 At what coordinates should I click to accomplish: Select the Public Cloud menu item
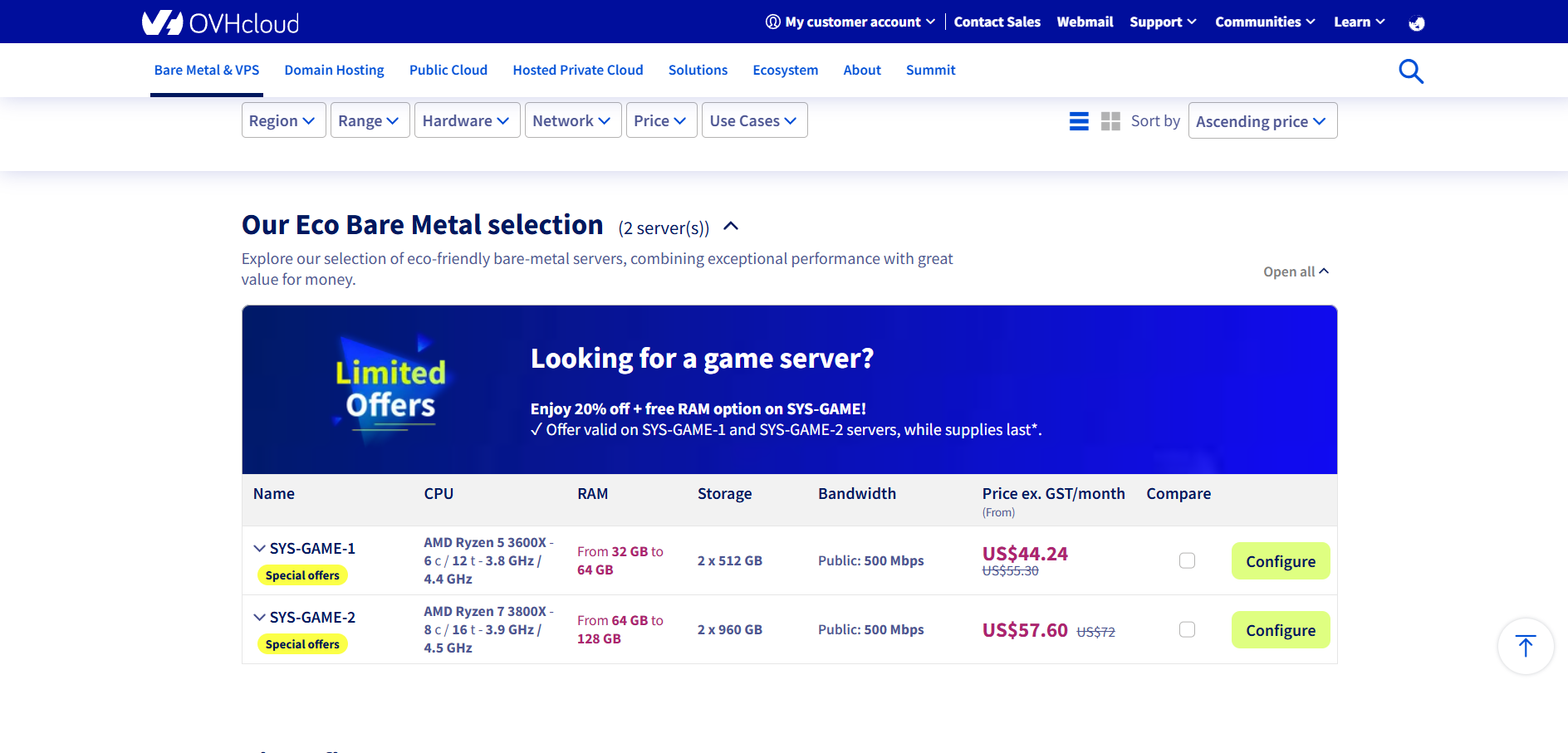[x=448, y=71]
